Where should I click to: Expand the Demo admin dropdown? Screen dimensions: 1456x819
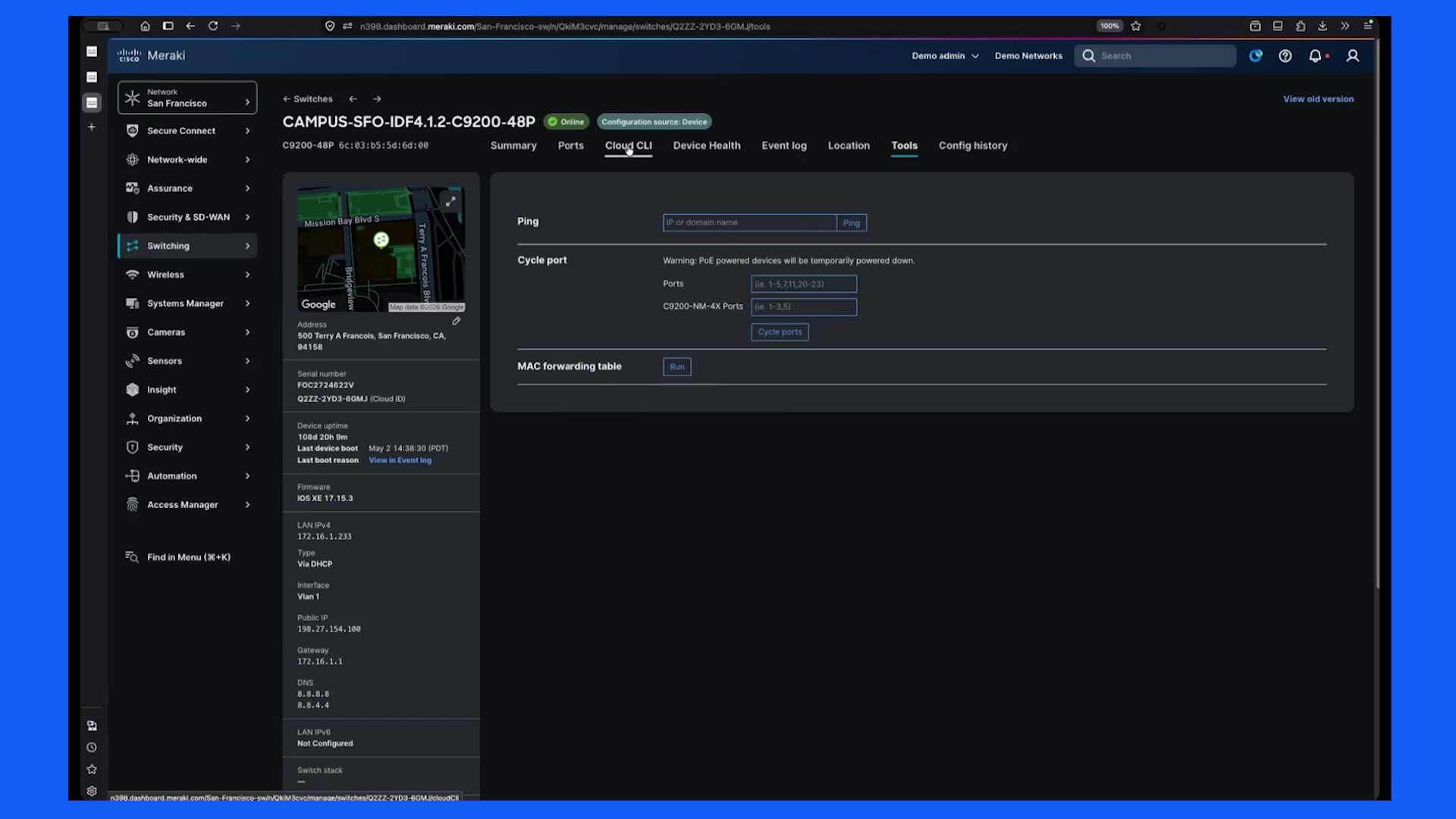tap(946, 56)
